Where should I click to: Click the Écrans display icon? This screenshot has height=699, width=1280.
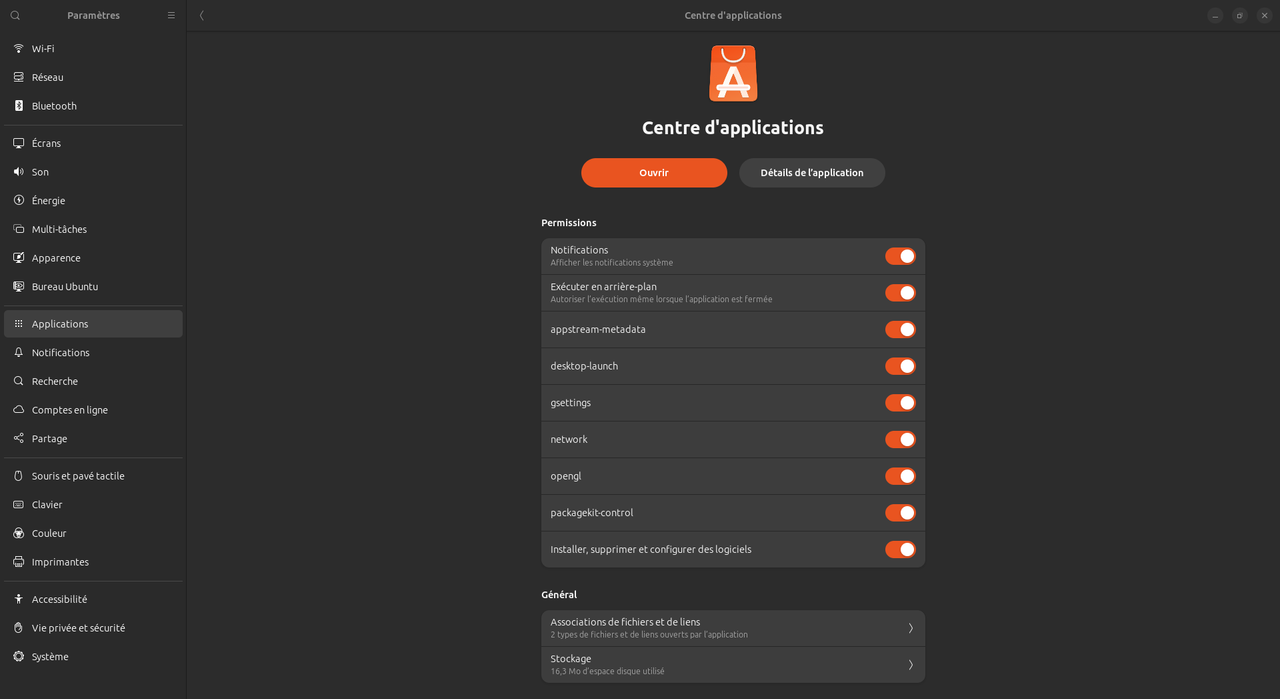point(18,143)
